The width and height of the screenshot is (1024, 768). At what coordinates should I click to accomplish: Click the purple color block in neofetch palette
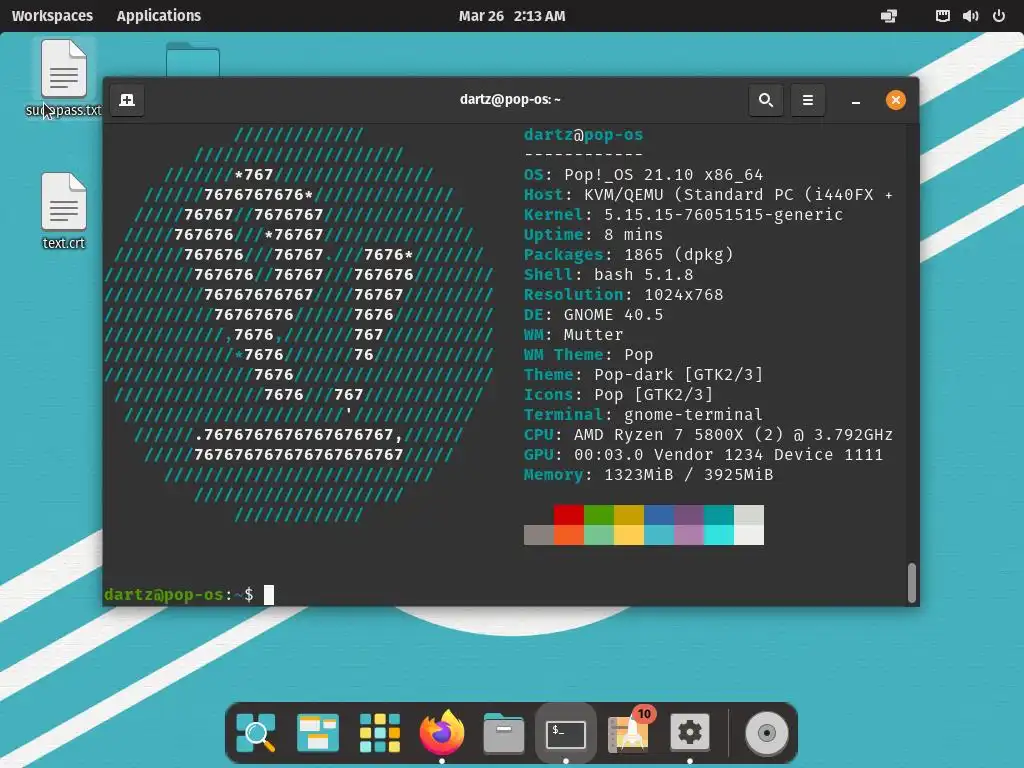click(689, 515)
